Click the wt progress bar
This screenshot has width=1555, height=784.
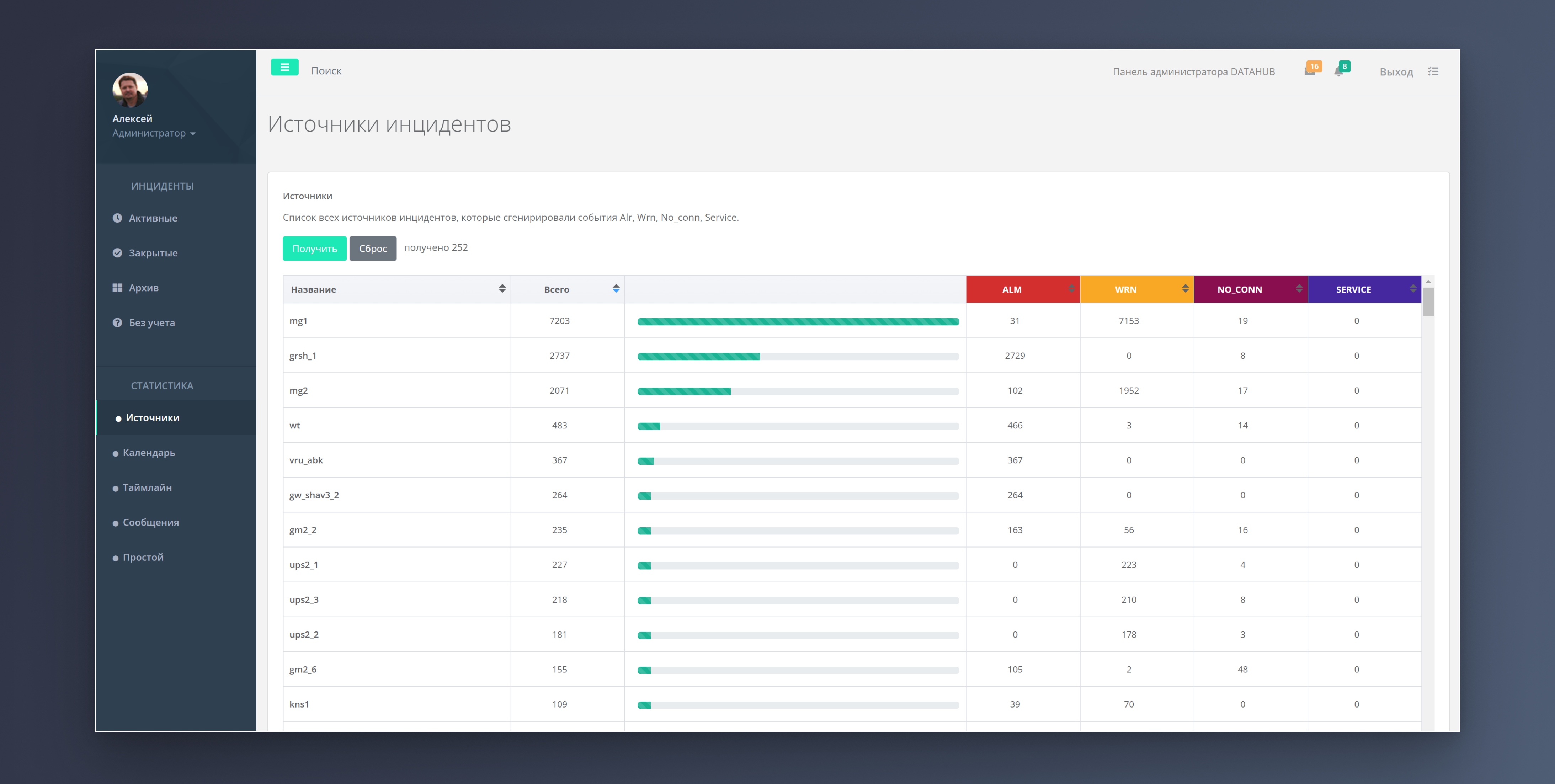[x=798, y=427]
